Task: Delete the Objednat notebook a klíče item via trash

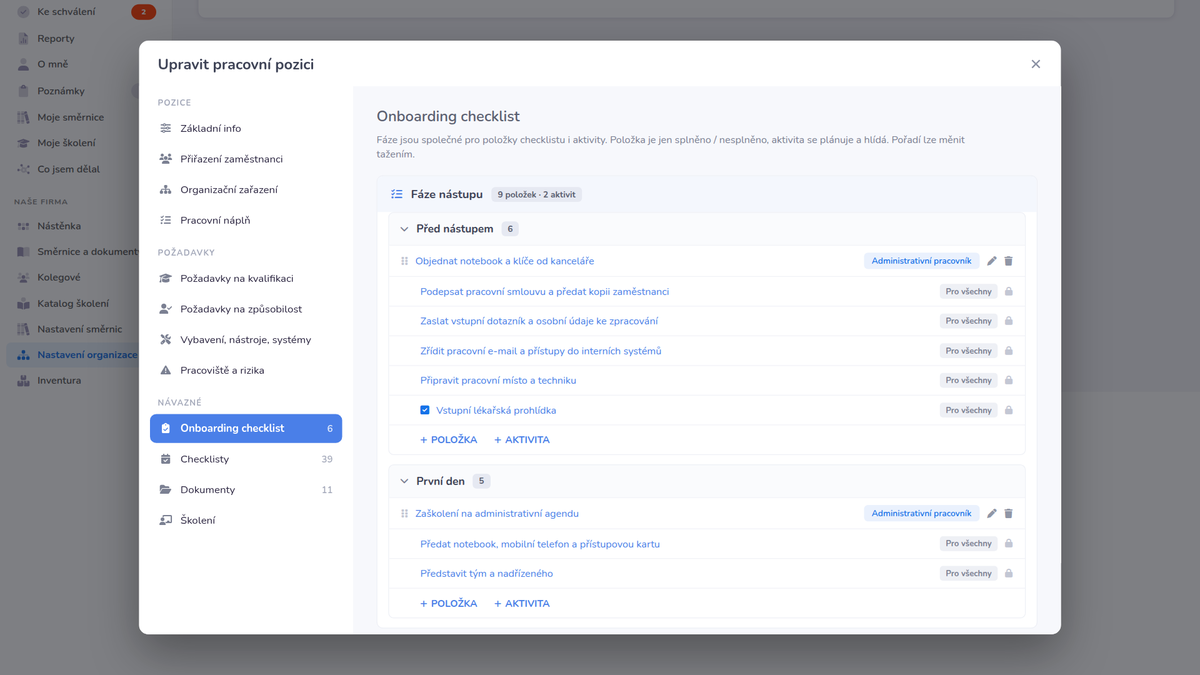Action: click(1008, 261)
